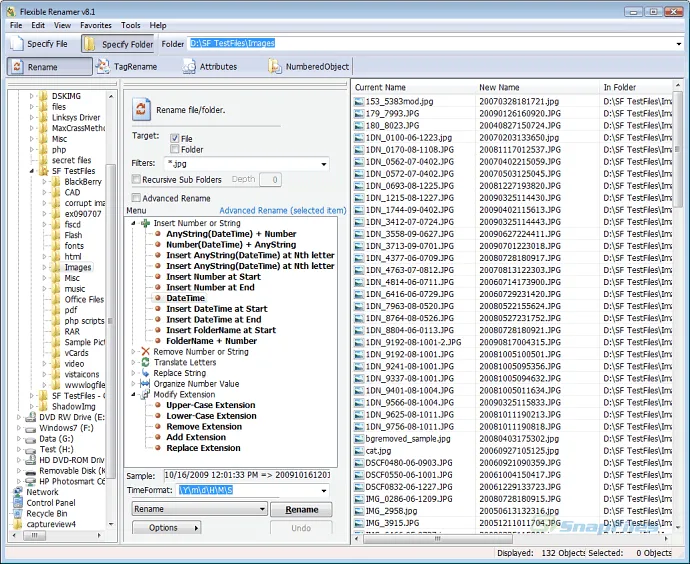This screenshot has height=564, width=690.
Task: Click the New Name column header
Action: point(537,87)
